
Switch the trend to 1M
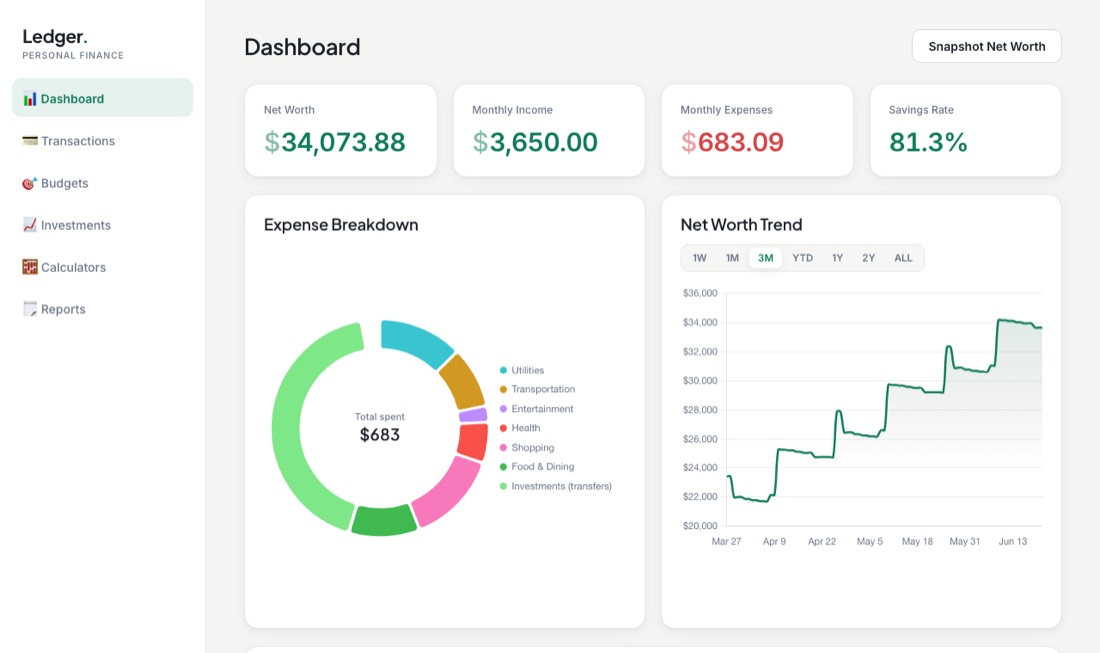tap(732, 258)
